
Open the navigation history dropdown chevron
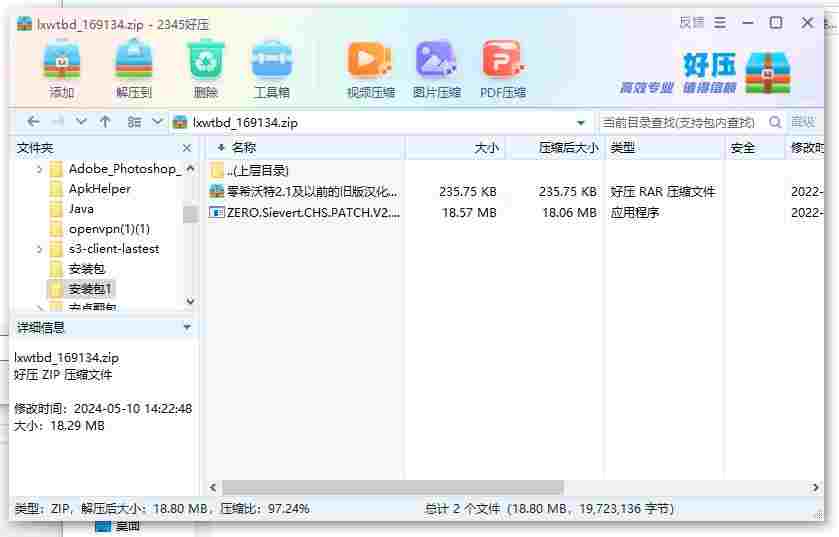(x=81, y=122)
